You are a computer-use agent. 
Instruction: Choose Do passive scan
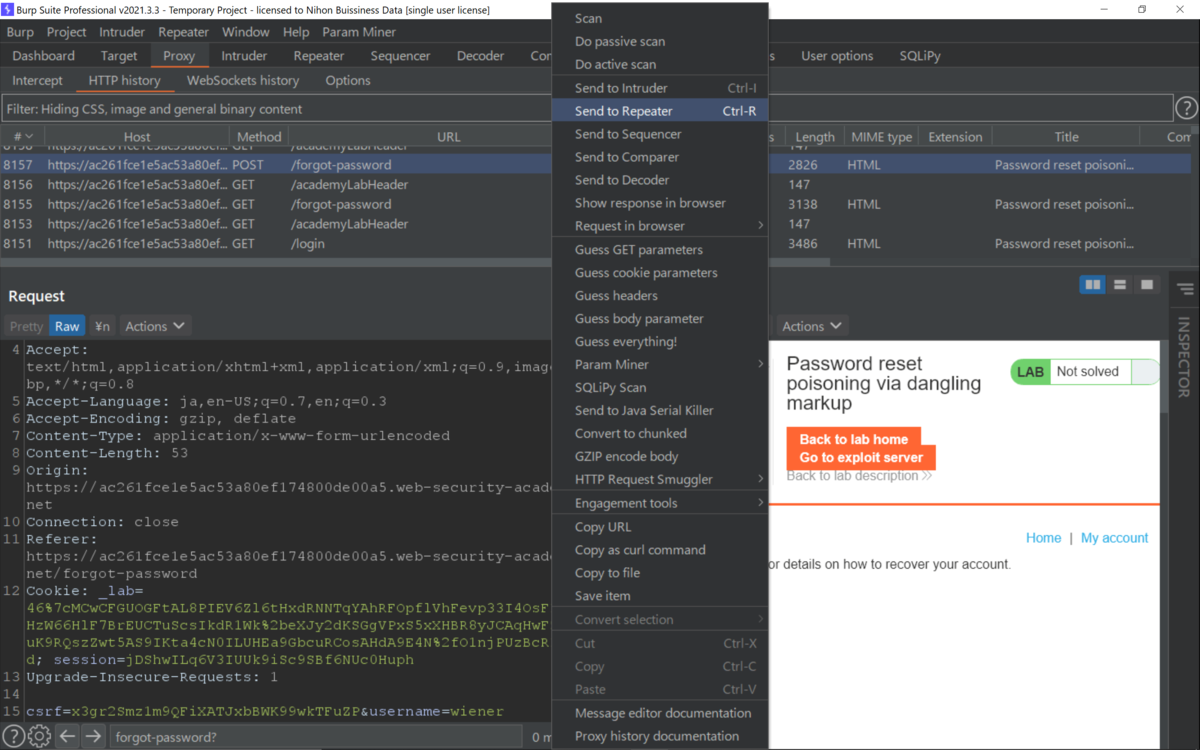(660, 42)
